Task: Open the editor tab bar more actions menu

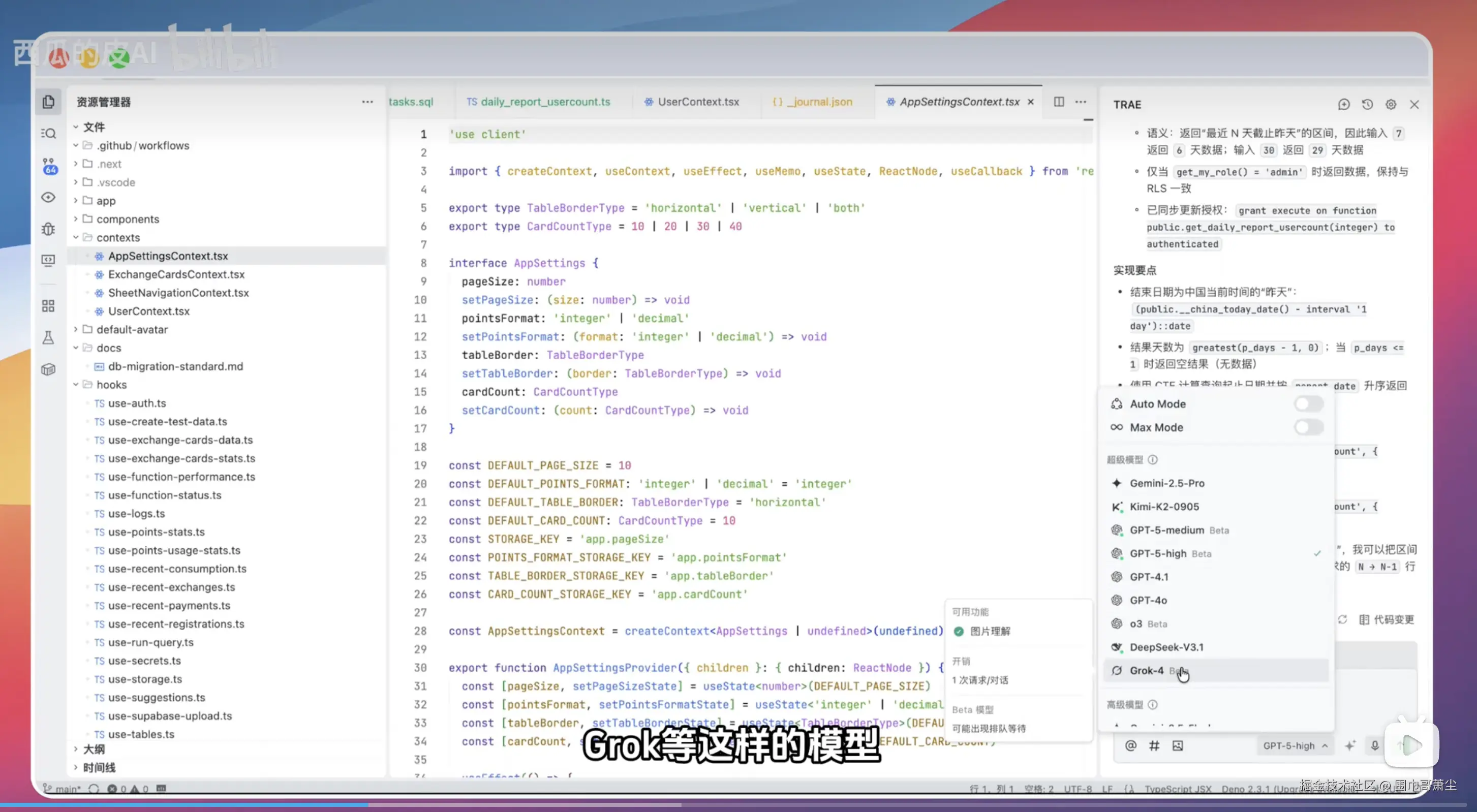Action: coord(1081,102)
